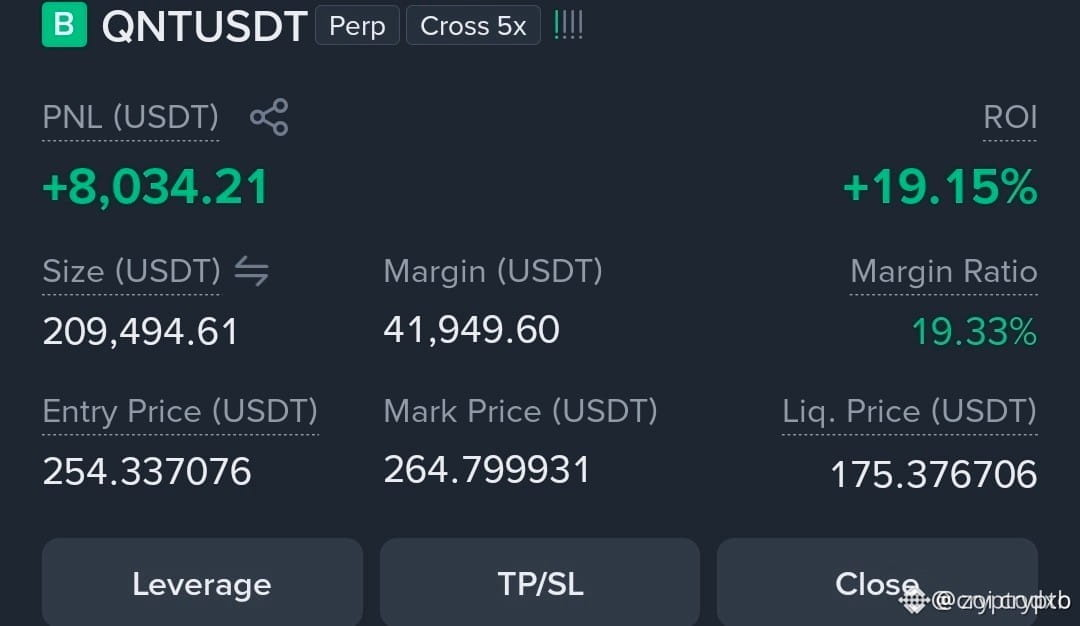Select the +8,034.21 PNL value
1080x626 pixels.
click(x=156, y=187)
